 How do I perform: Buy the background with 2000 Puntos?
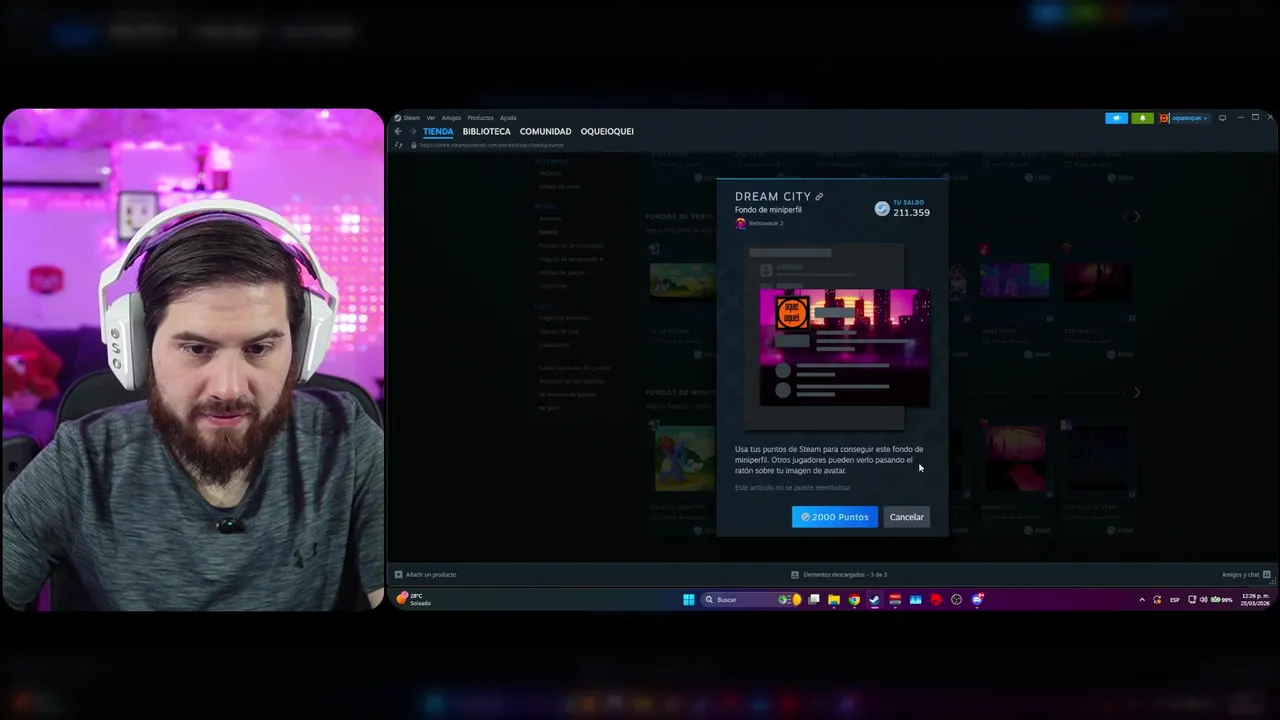pyautogui.click(x=835, y=517)
